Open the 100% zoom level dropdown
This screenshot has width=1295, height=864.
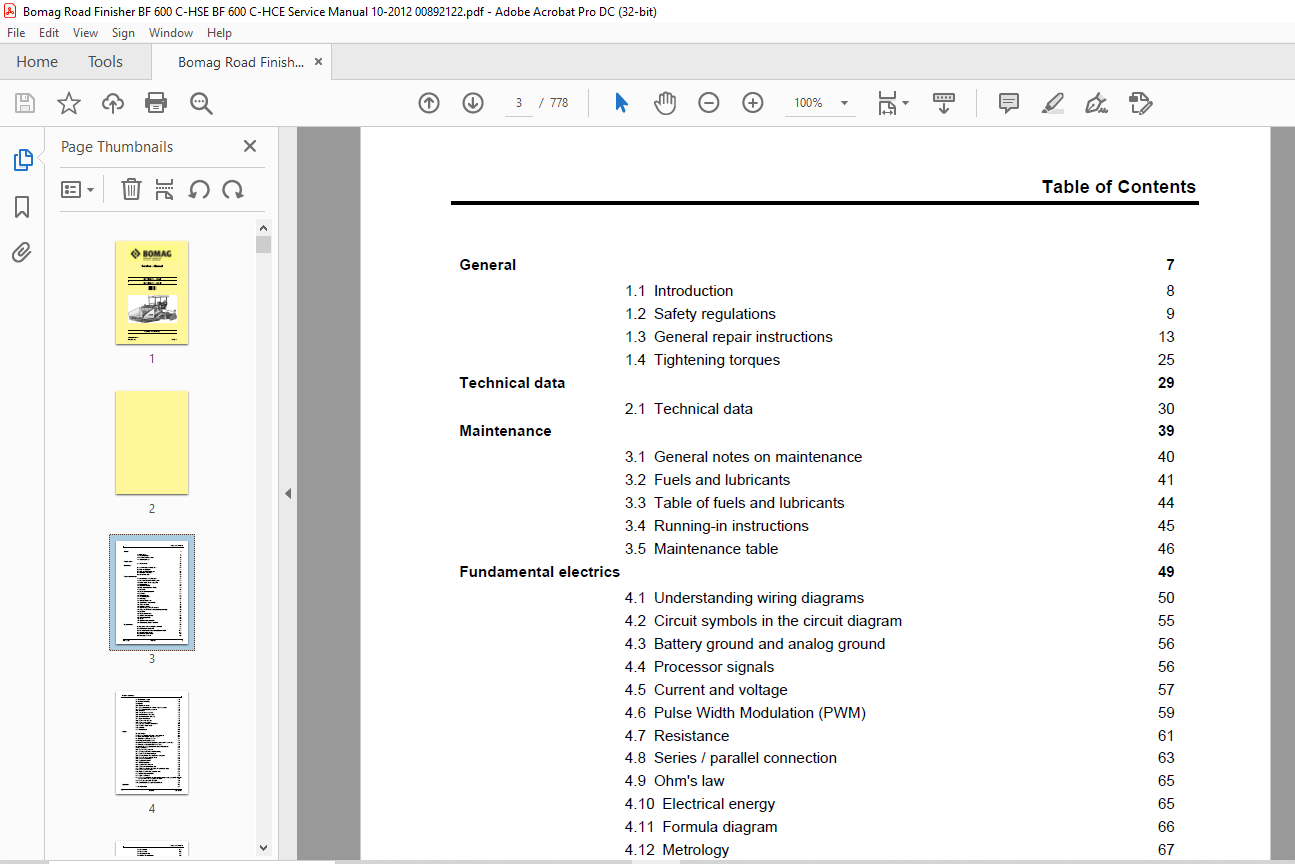point(844,103)
